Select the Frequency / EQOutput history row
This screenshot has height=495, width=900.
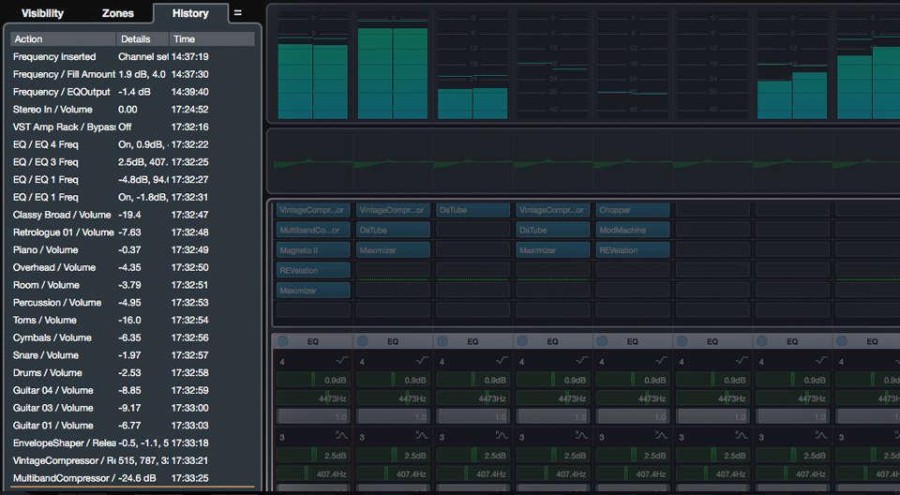133,92
